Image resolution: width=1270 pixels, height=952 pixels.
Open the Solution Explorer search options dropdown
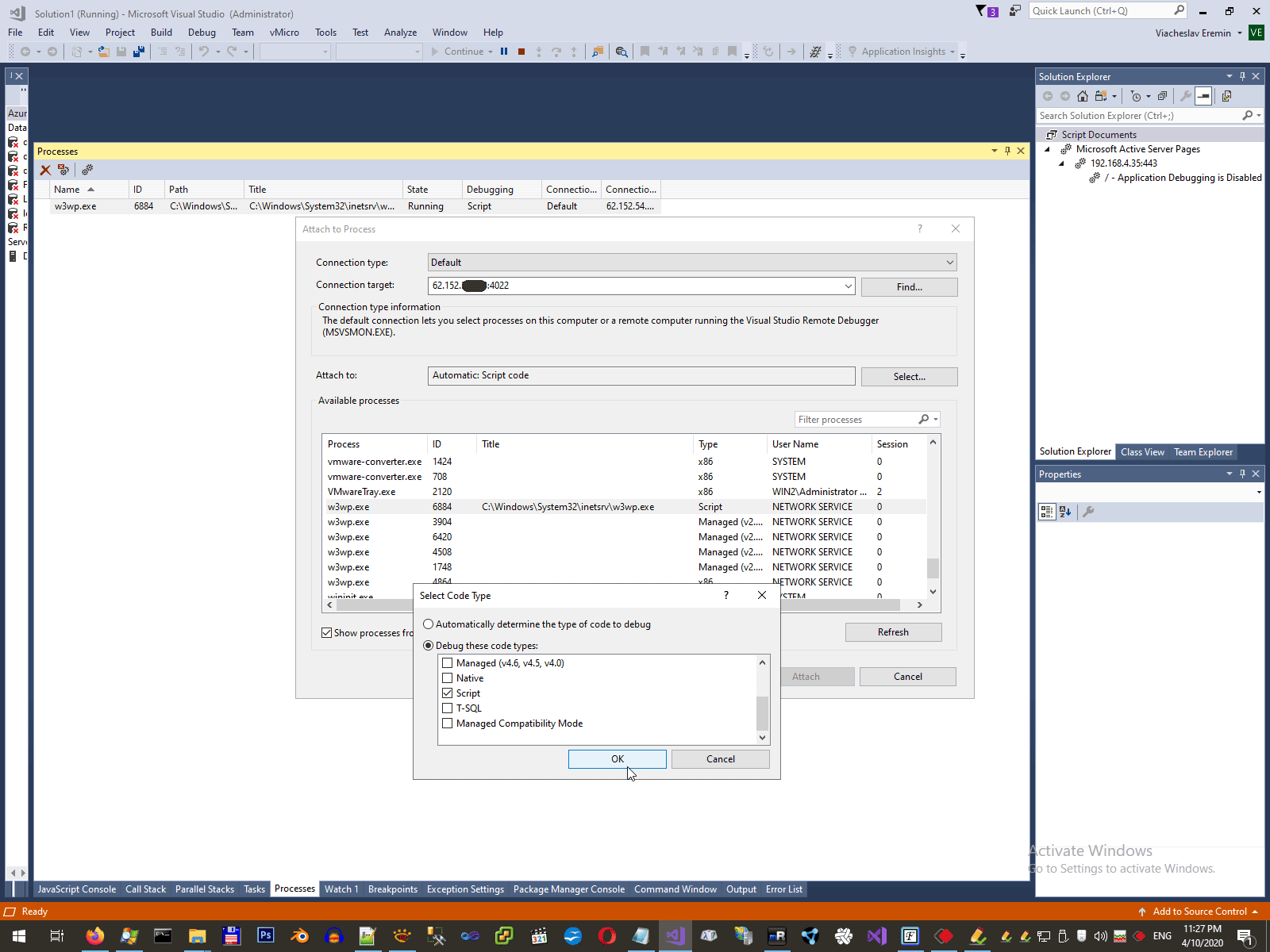(x=1259, y=116)
